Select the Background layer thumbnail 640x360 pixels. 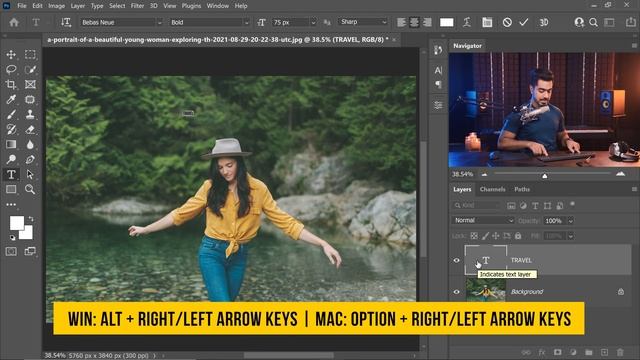pos(486,291)
